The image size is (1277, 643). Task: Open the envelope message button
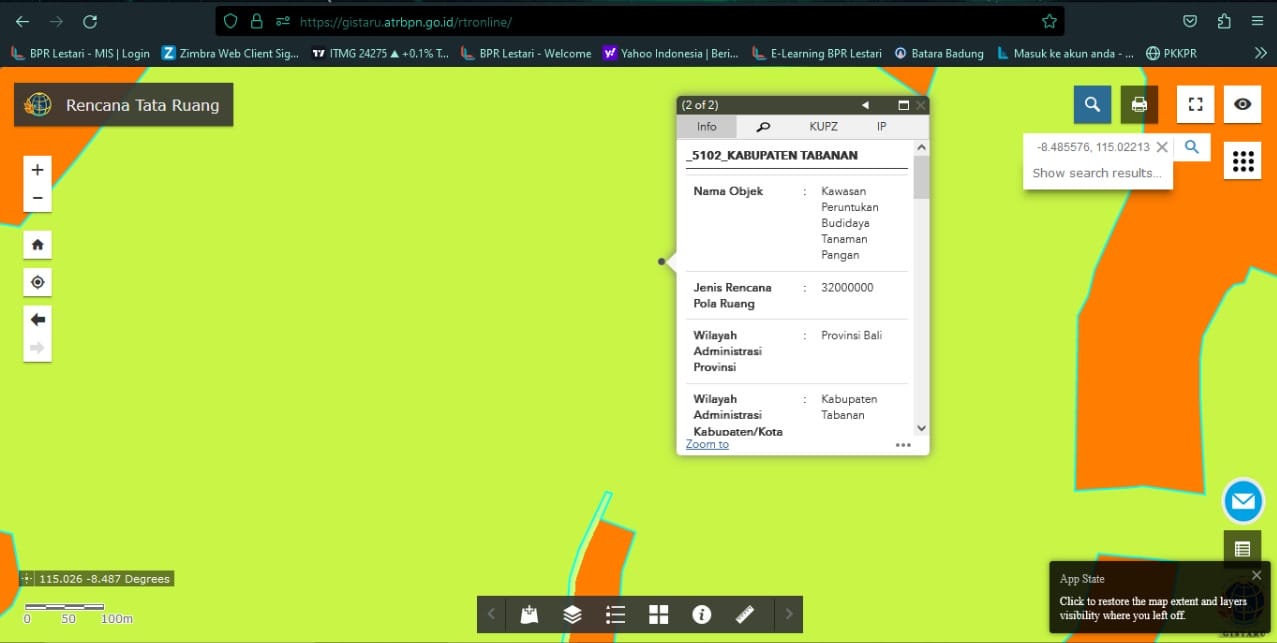pyautogui.click(x=1243, y=501)
